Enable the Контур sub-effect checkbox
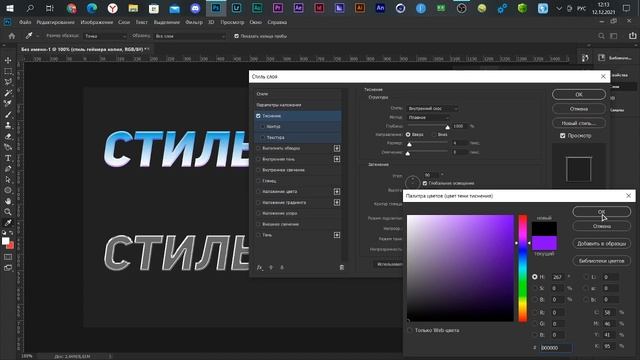The height and width of the screenshot is (360, 640). [262, 127]
